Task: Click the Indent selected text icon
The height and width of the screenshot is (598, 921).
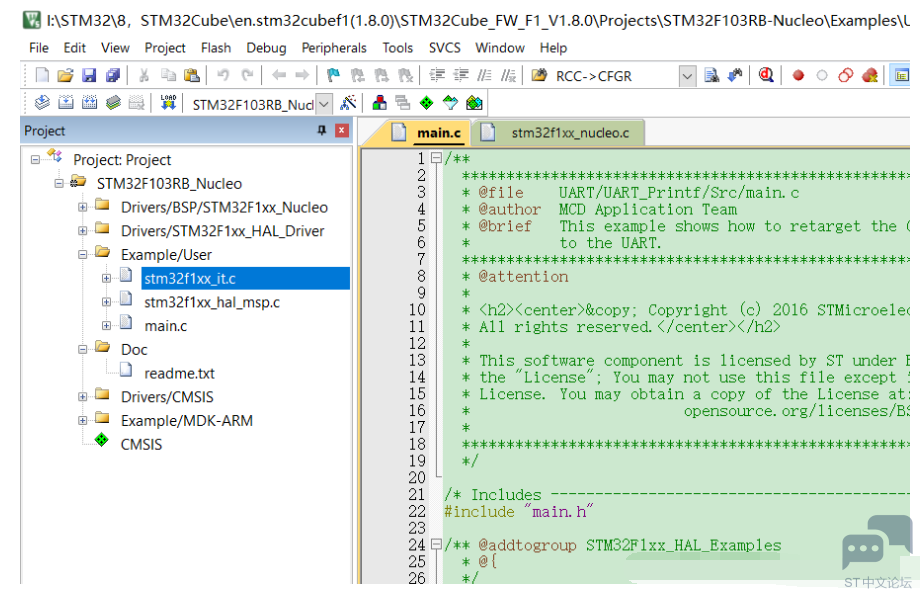Action: pyautogui.click(x=437, y=75)
